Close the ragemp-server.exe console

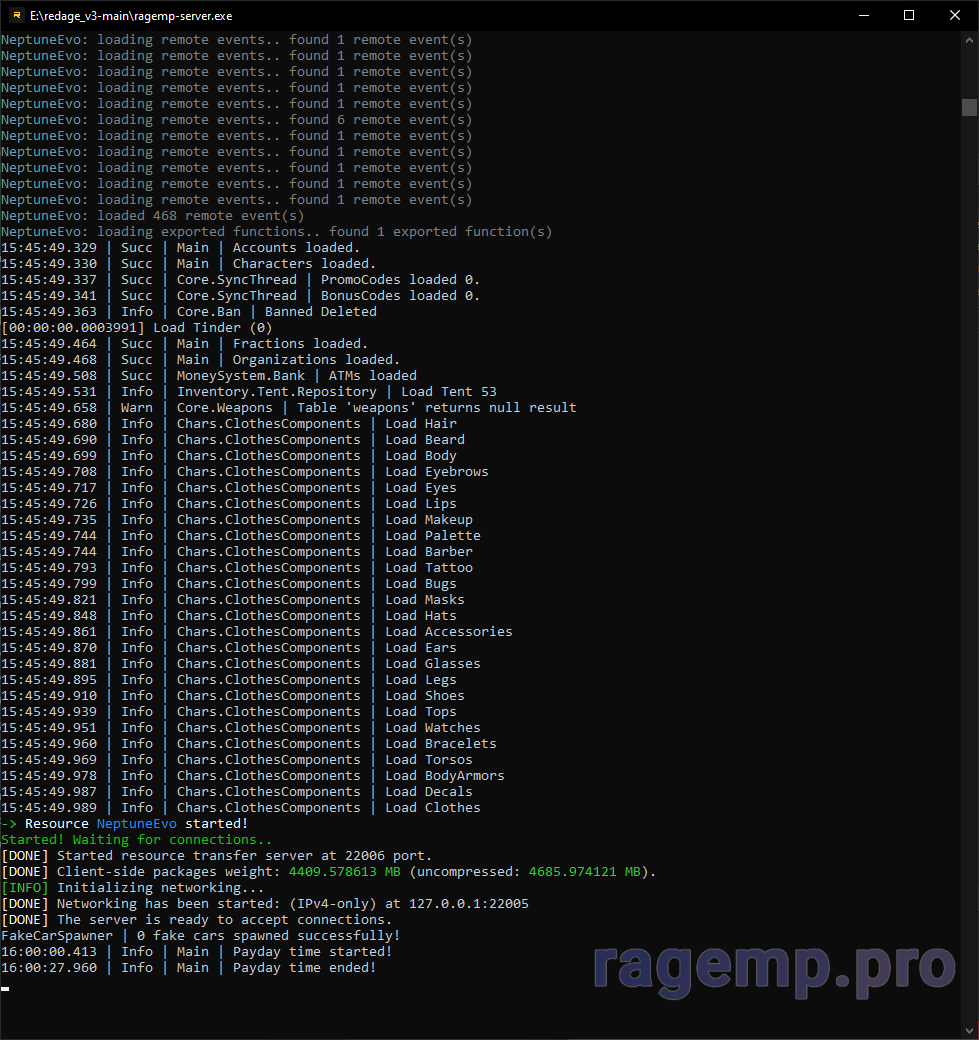click(x=955, y=15)
